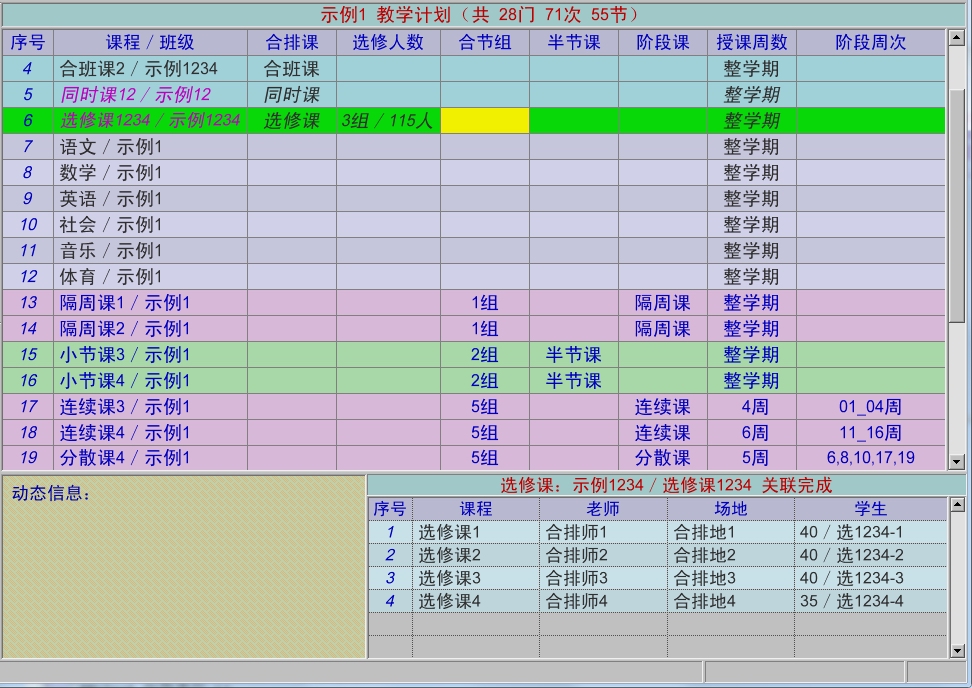Click the 6,8,10,17,19 stage week cell

[871, 458]
